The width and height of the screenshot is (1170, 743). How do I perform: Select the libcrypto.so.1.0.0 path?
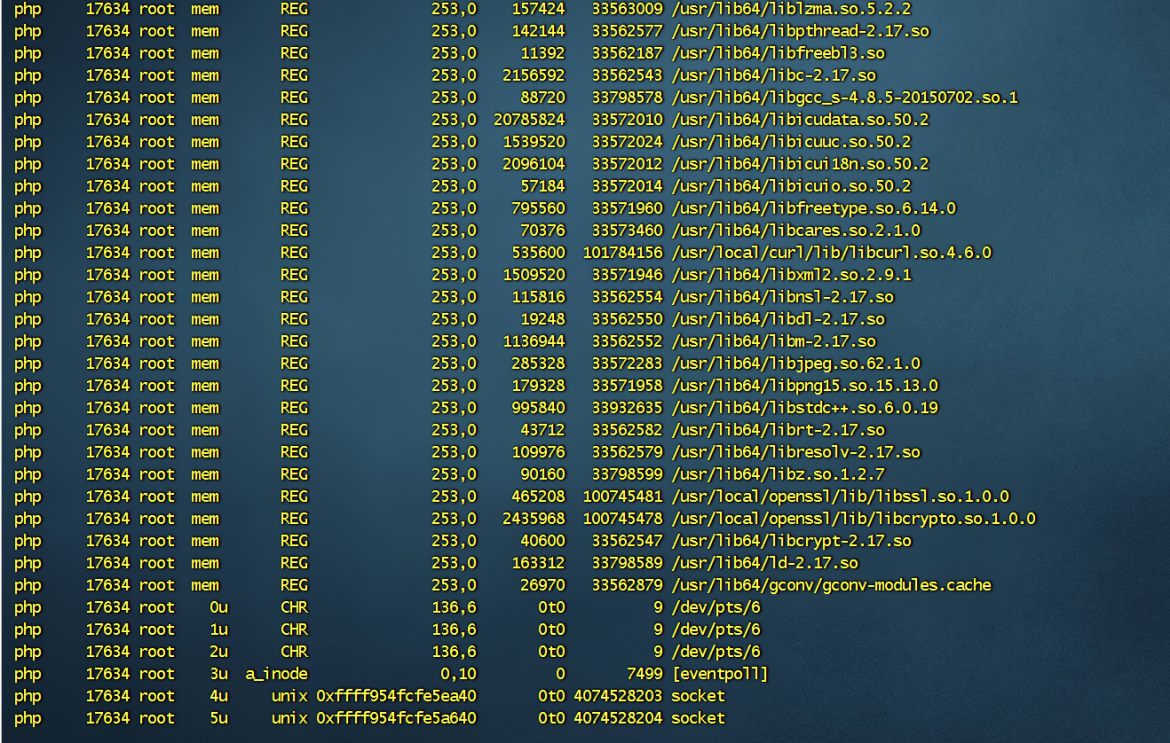[x=854, y=519]
